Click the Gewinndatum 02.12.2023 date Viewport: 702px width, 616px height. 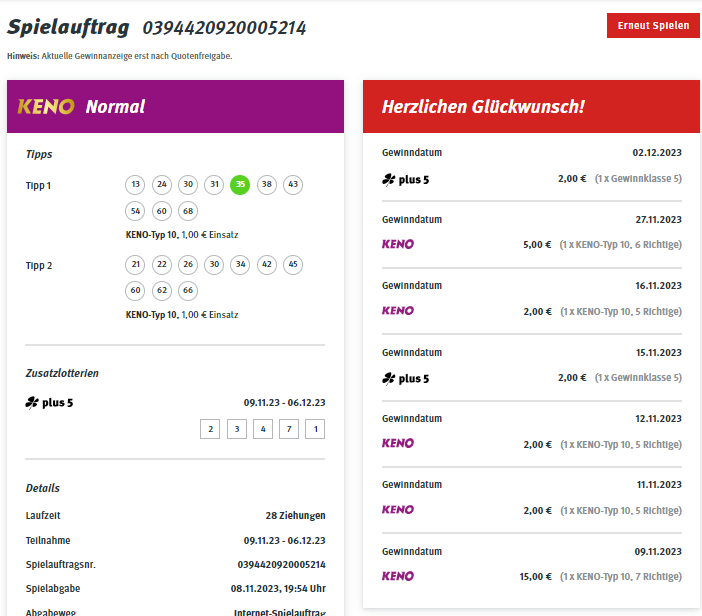pos(657,153)
